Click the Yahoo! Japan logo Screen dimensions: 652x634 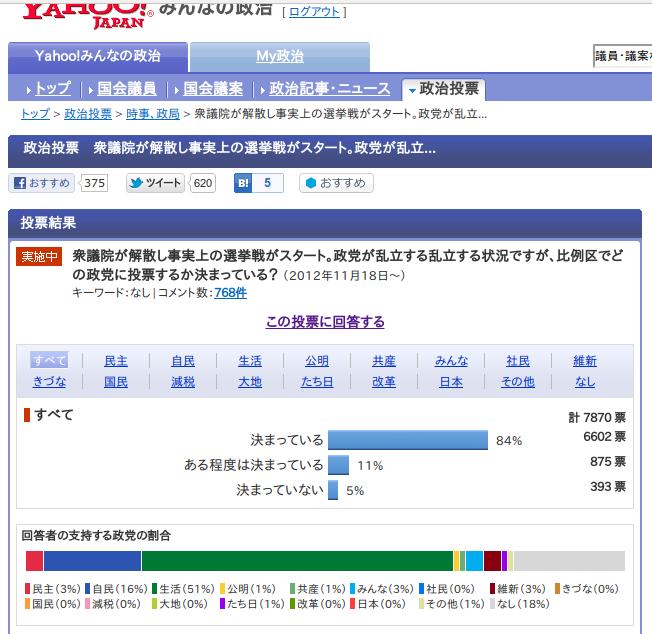click(x=88, y=12)
